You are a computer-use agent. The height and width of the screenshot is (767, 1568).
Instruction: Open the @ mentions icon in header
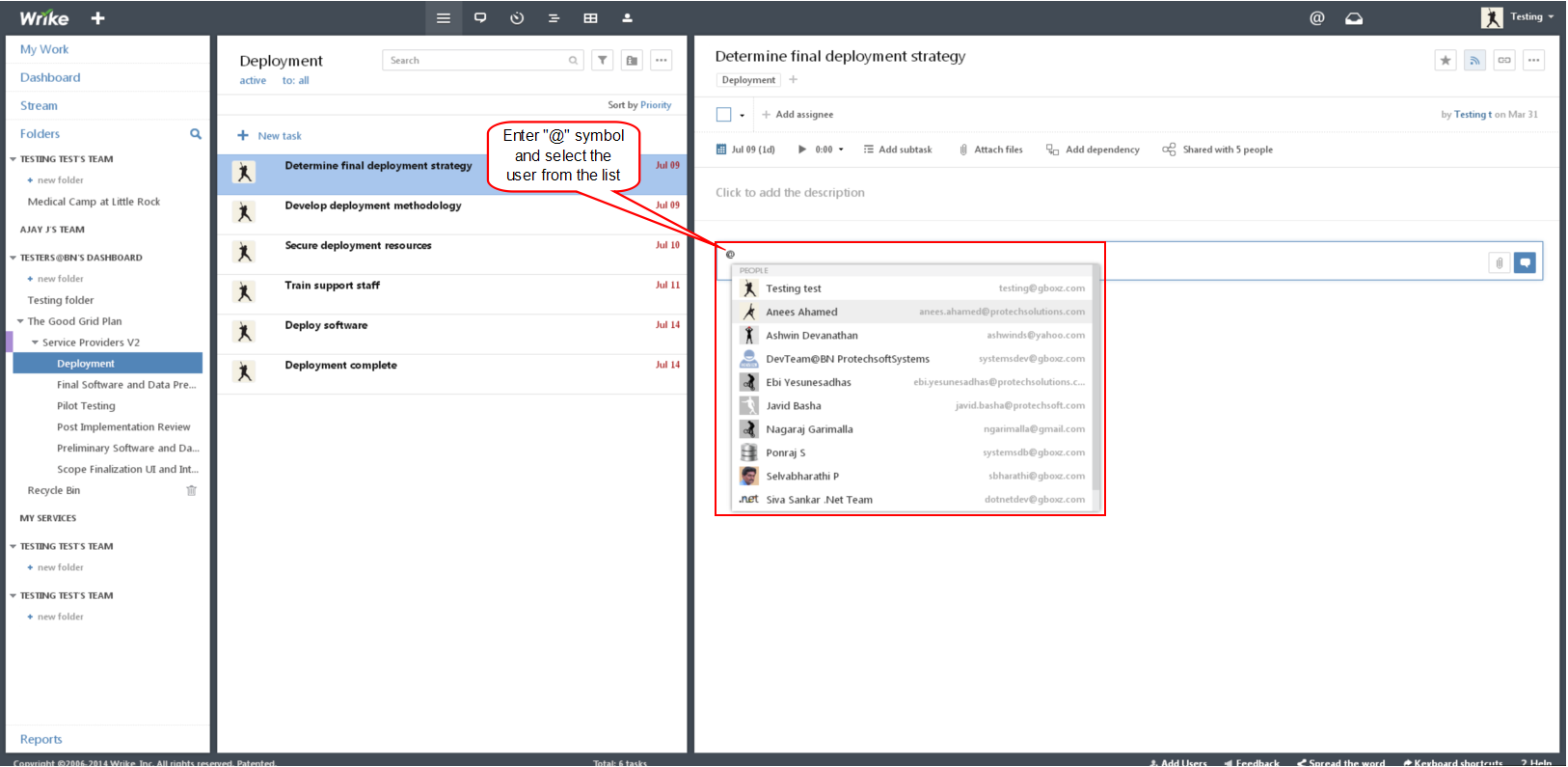[1317, 18]
